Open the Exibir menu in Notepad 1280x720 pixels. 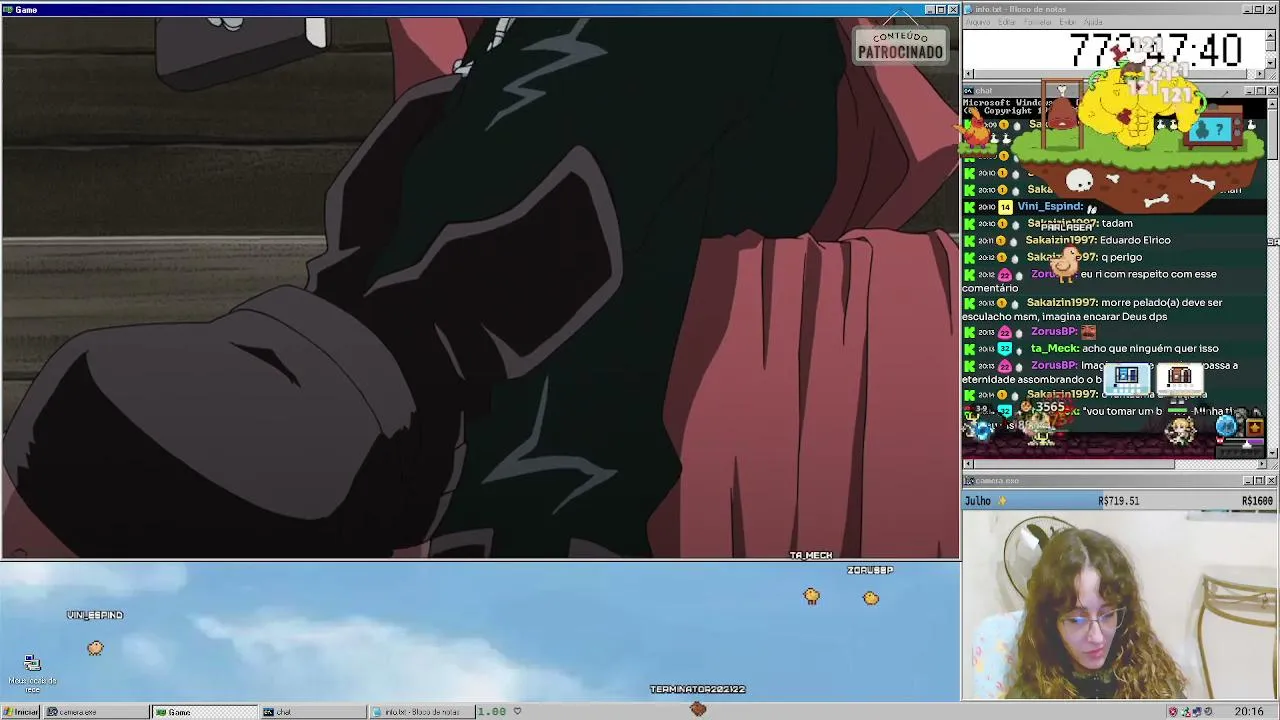tap(1067, 22)
